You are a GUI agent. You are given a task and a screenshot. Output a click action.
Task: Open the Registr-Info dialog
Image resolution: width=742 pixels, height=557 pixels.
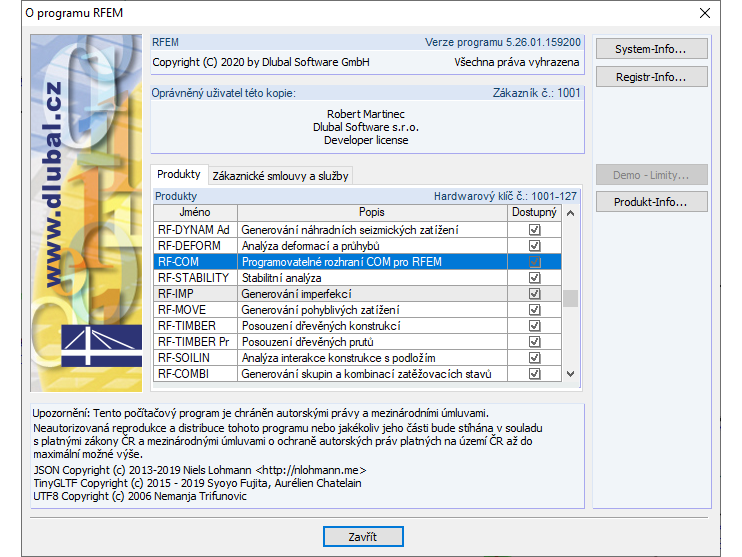651,77
